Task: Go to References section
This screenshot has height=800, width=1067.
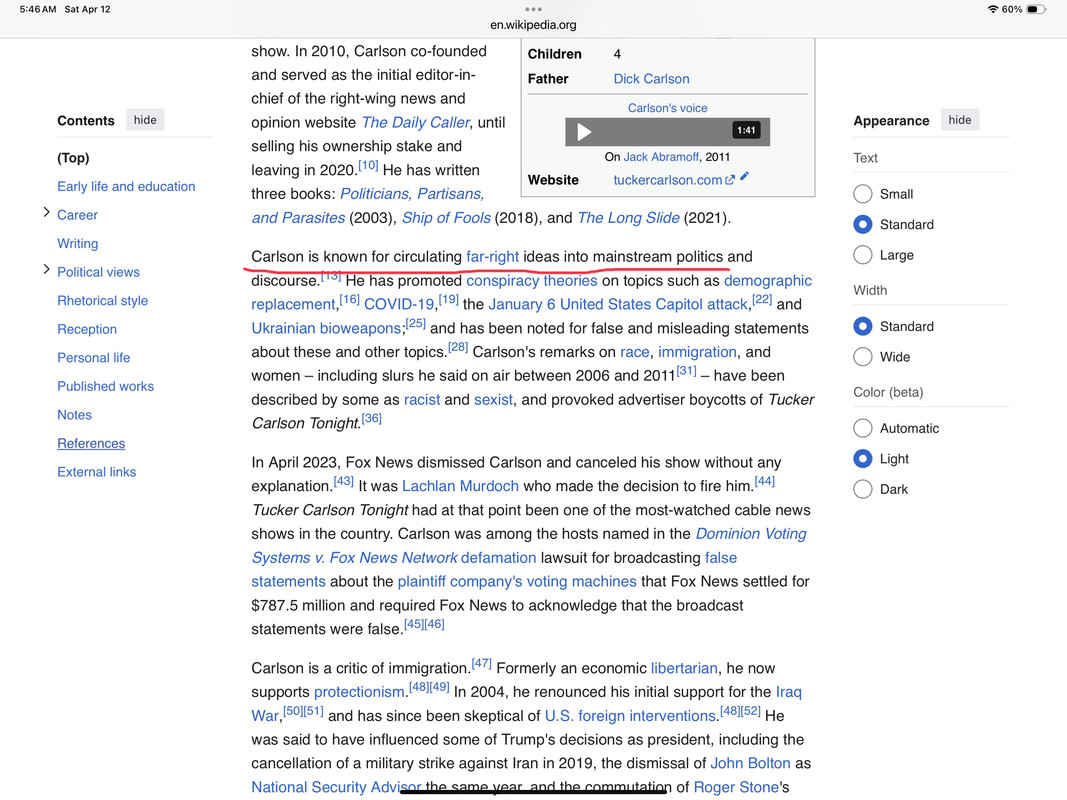Action: click(91, 444)
